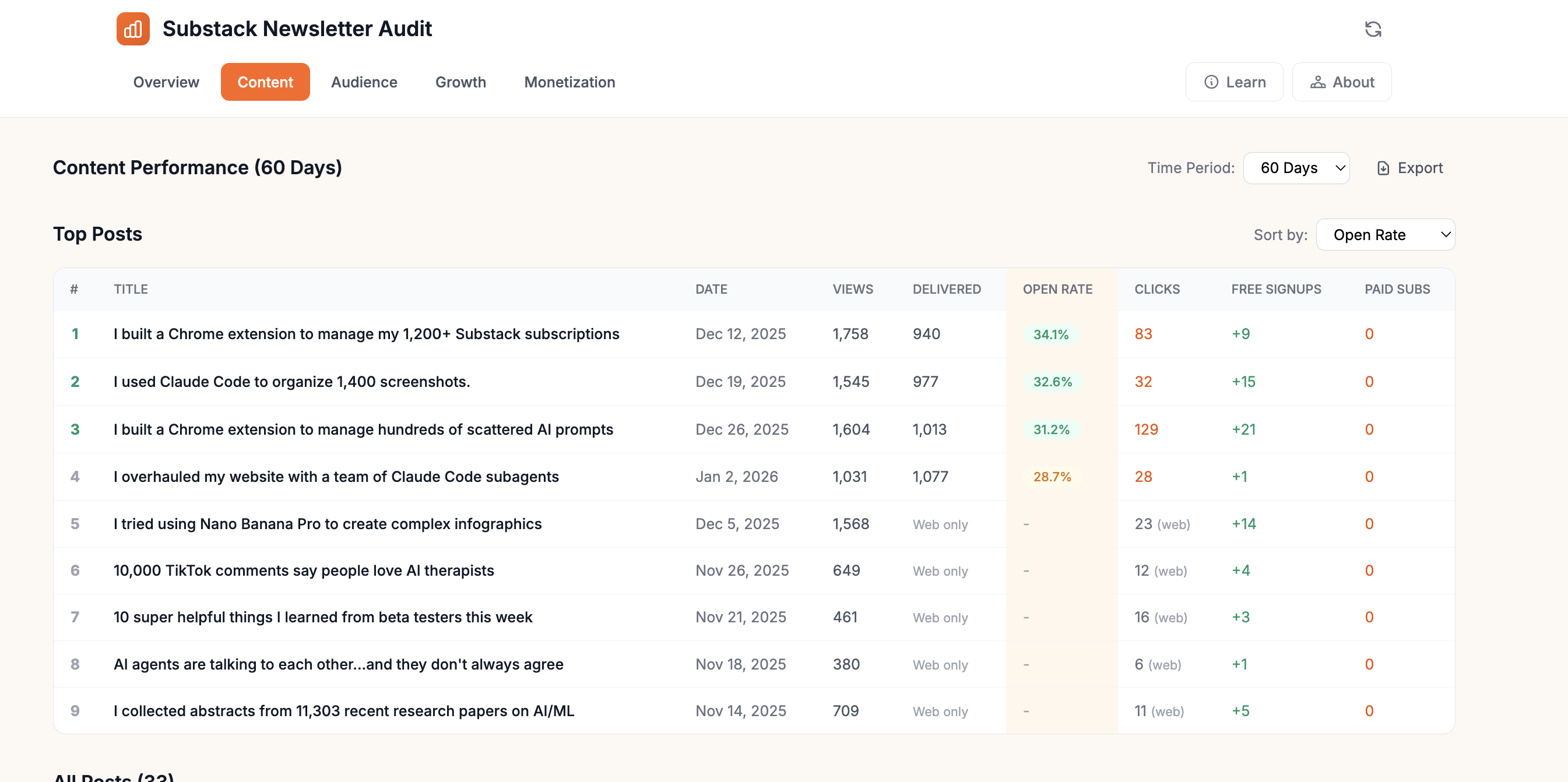Click the Learn button

[x=1234, y=82]
